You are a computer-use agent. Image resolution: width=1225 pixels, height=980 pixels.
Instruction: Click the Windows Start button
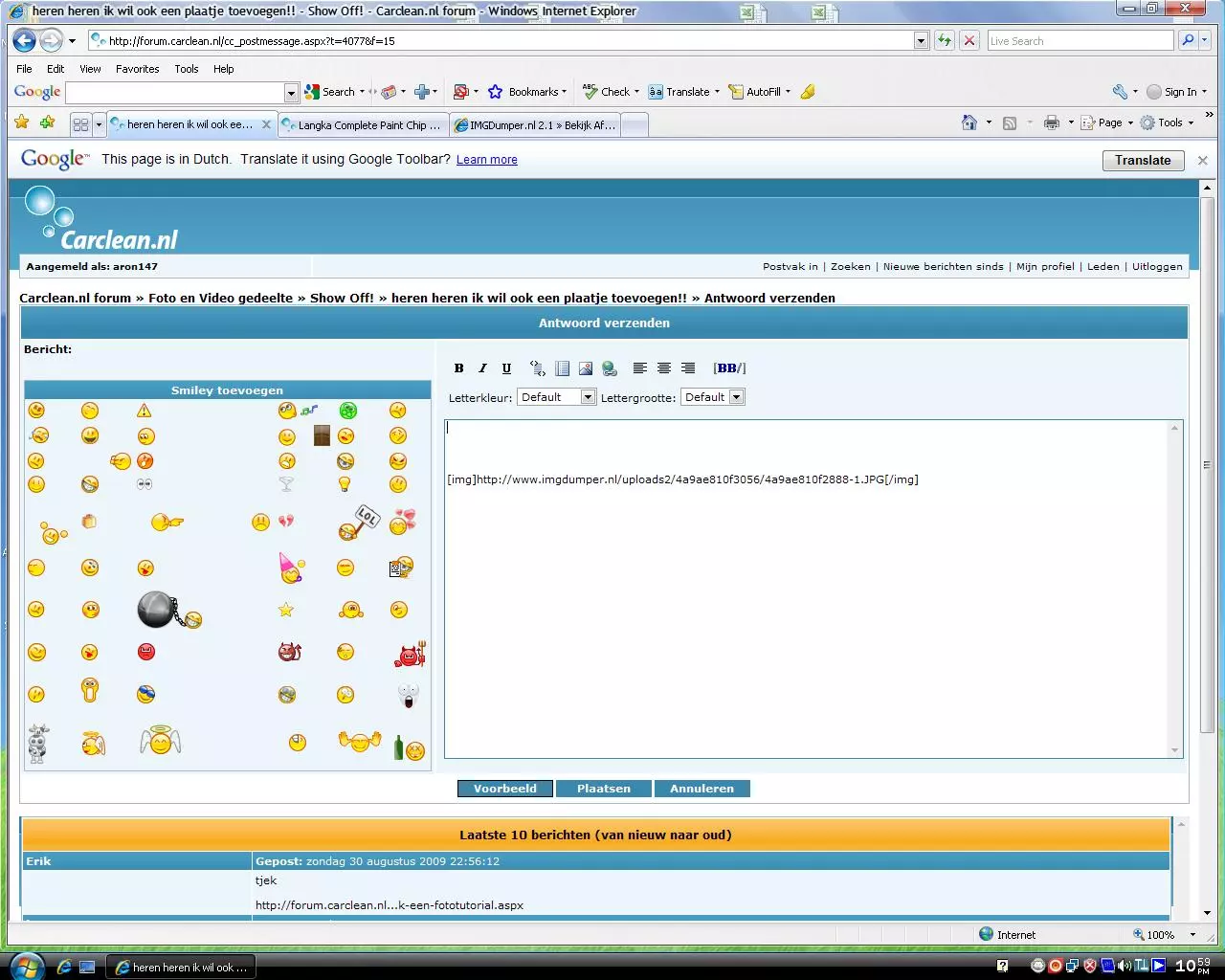pos(26,965)
